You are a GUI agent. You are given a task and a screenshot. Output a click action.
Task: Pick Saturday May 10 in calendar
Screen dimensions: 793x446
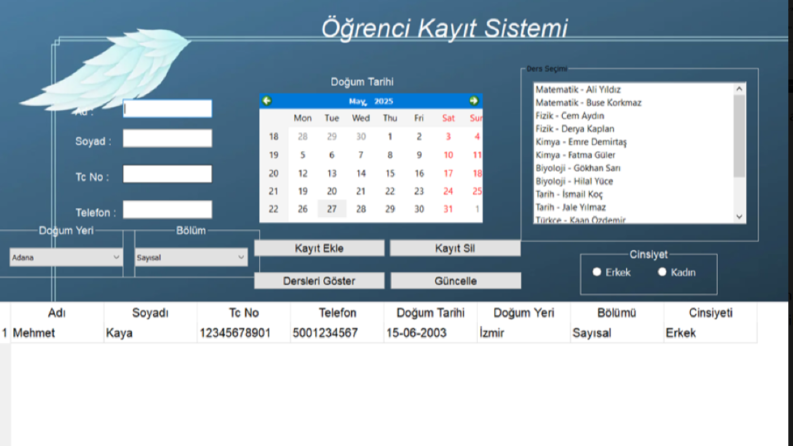(x=448, y=155)
